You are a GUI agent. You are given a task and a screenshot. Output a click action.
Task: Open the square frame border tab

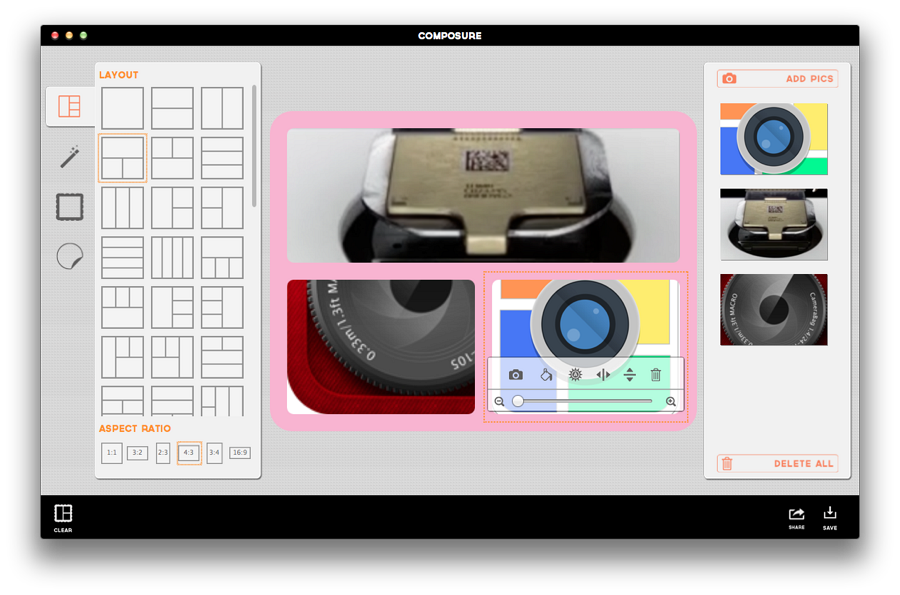click(x=69, y=207)
